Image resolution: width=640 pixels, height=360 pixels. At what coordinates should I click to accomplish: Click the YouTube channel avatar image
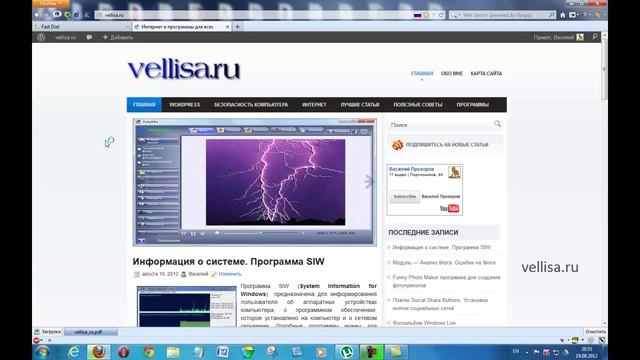click(454, 172)
